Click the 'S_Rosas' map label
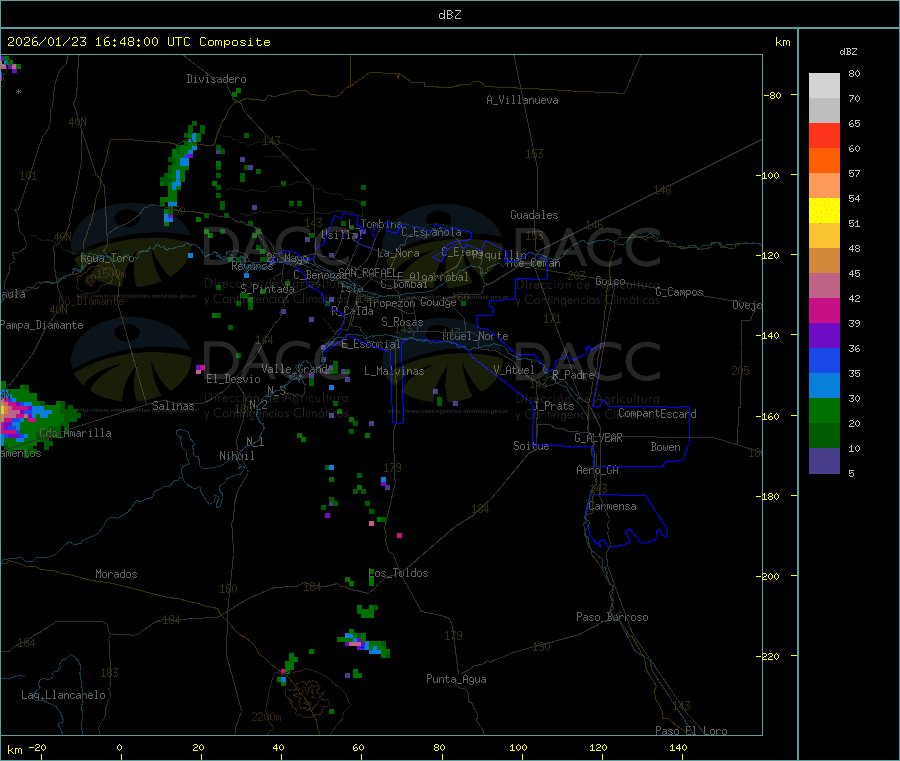This screenshot has width=900, height=761. tap(402, 322)
